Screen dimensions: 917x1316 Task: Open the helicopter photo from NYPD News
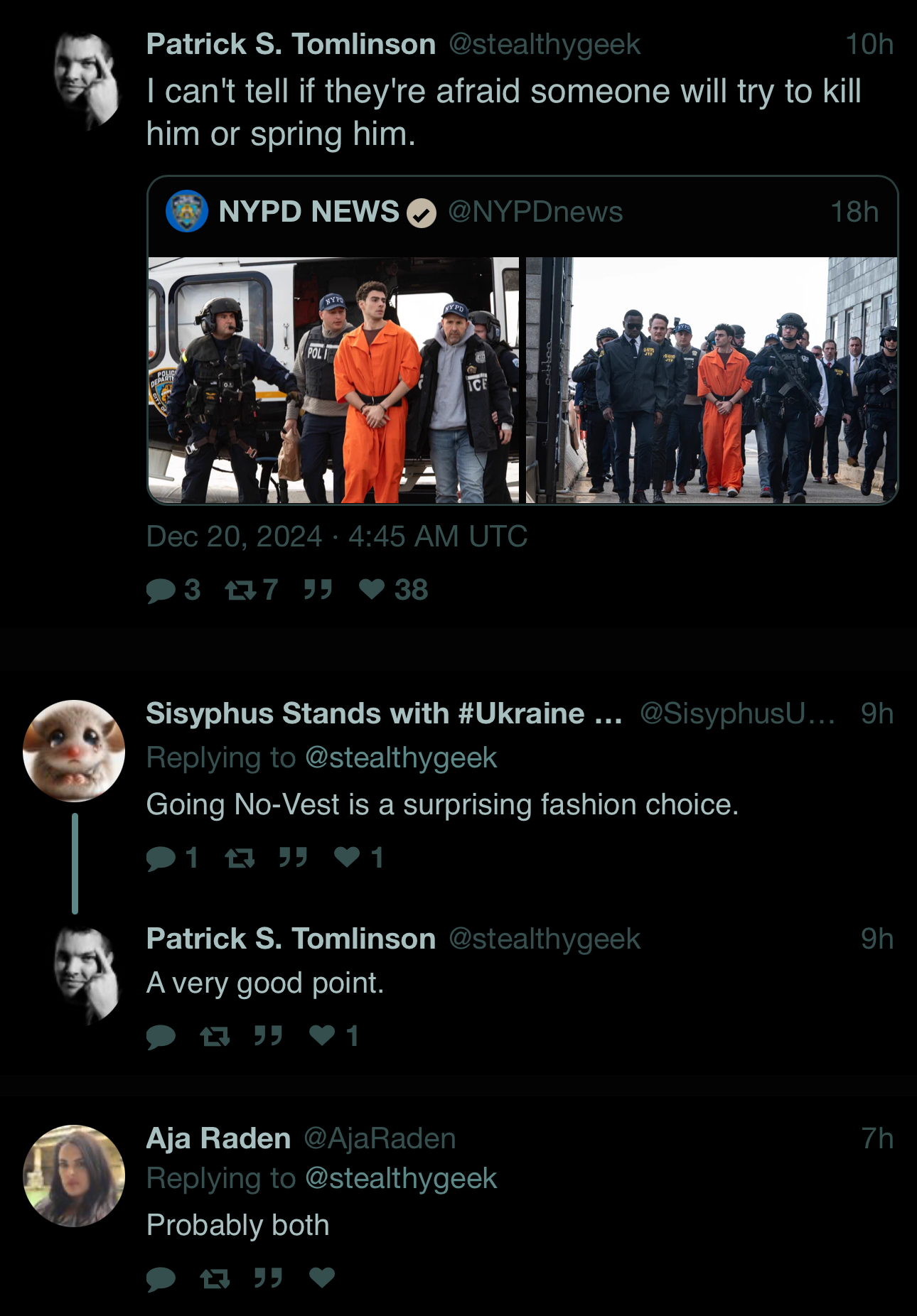pos(333,380)
